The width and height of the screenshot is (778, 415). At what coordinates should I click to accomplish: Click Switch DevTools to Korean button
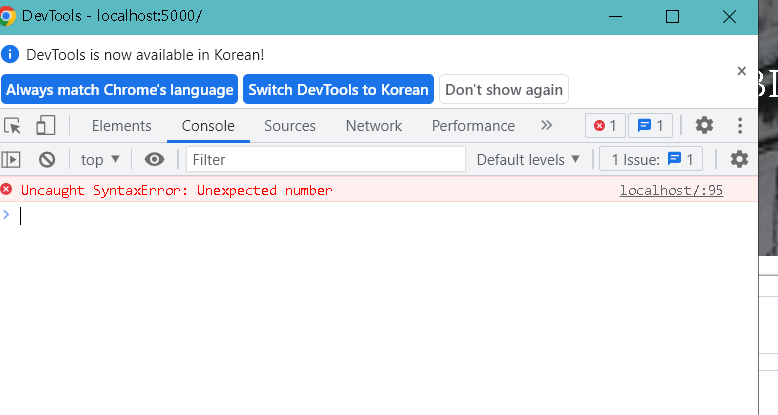338,89
